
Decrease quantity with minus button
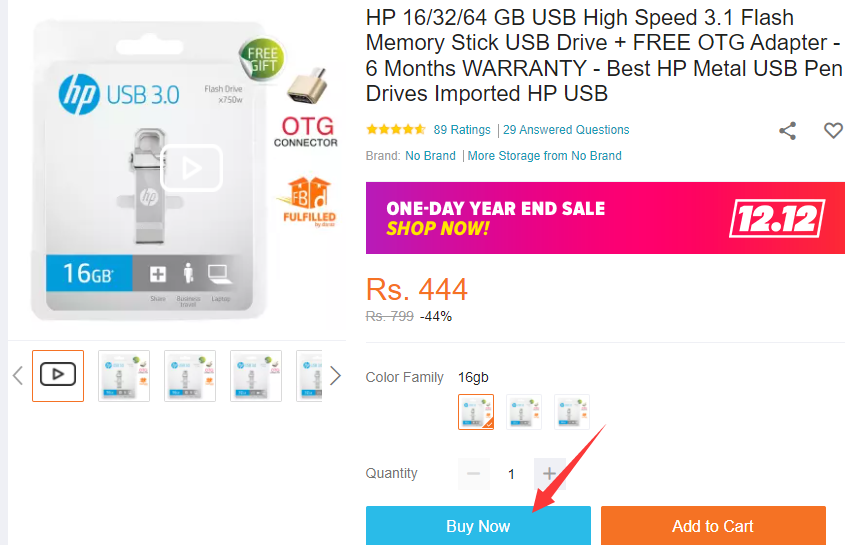(x=474, y=473)
